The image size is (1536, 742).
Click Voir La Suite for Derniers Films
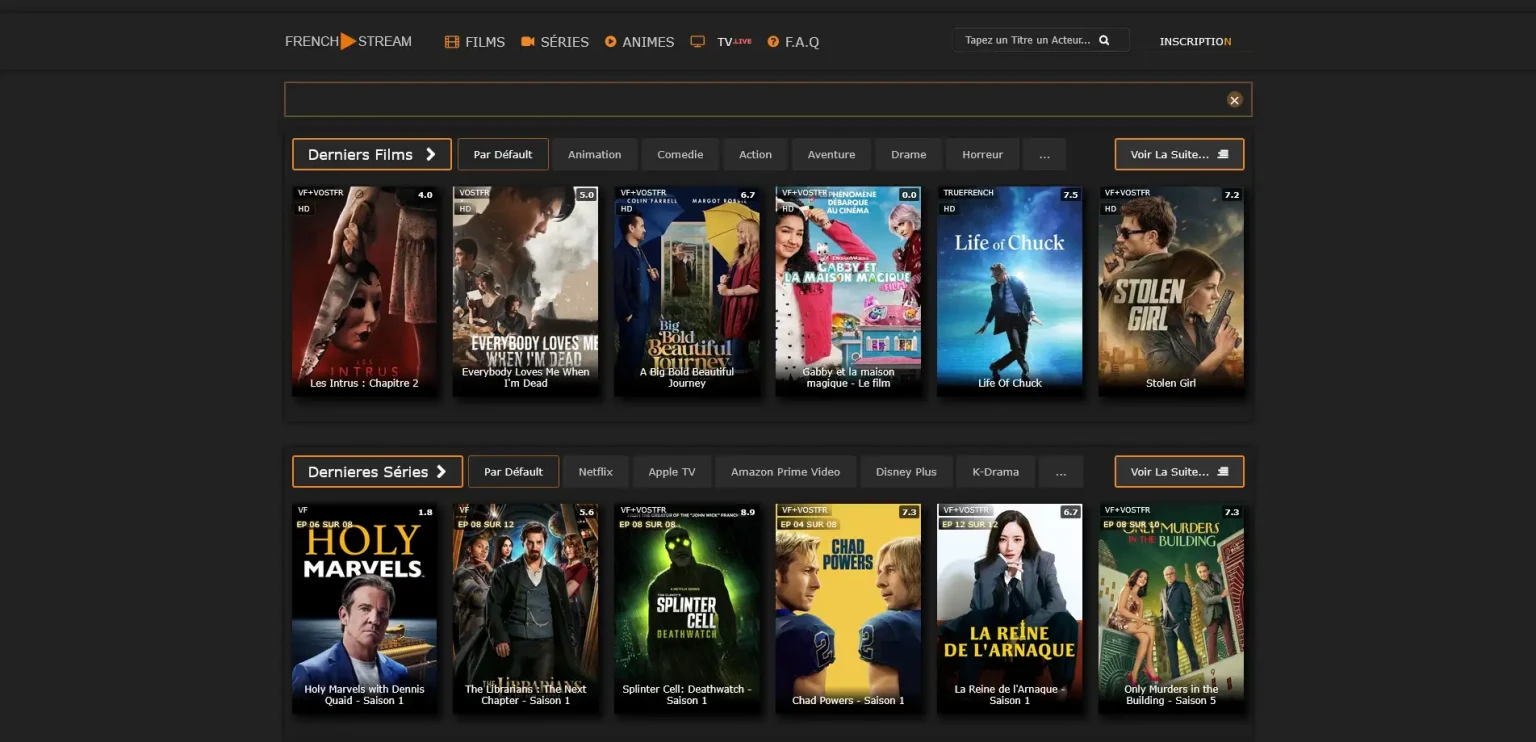tap(1179, 155)
